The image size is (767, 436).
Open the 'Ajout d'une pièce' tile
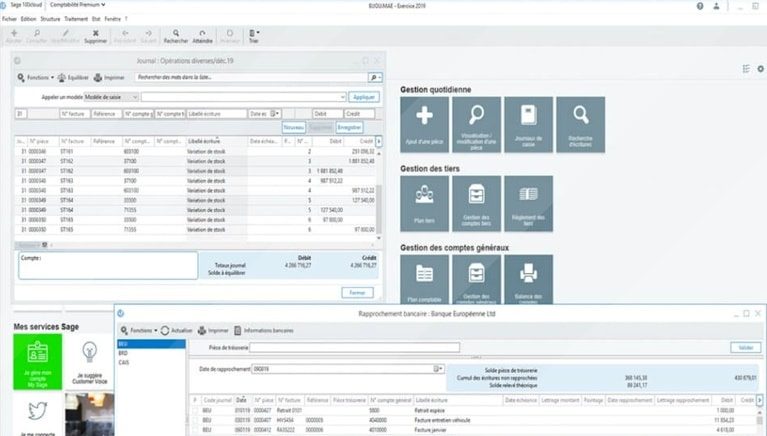[424, 124]
